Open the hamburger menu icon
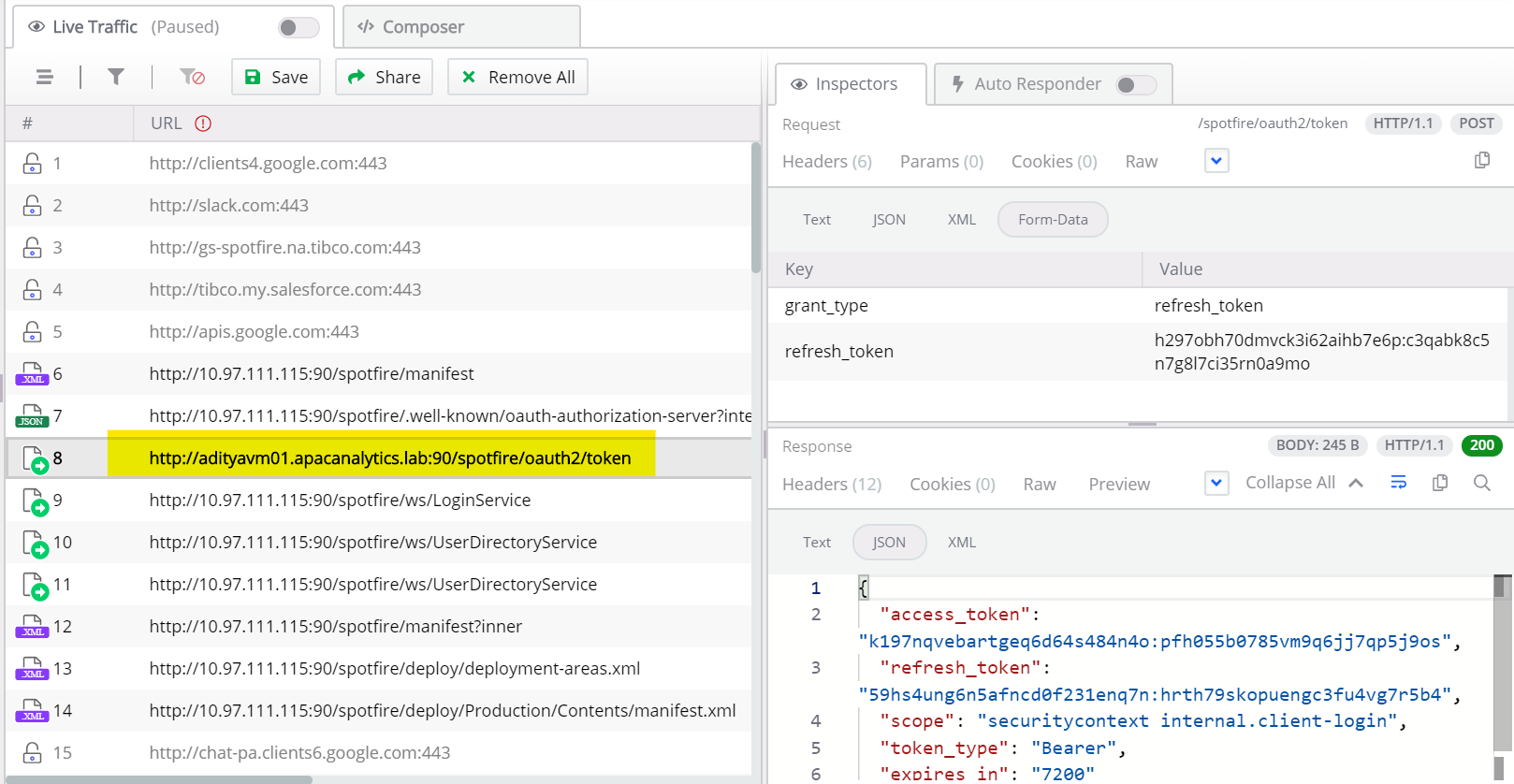This screenshot has width=1514, height=784. click(44, 77)
